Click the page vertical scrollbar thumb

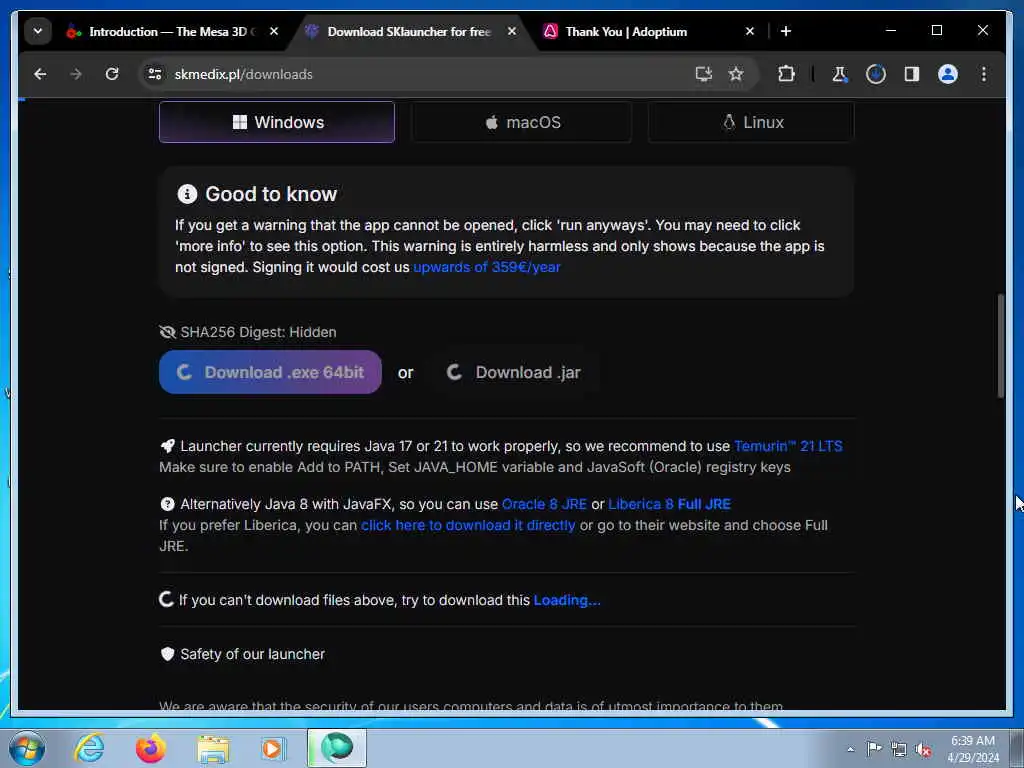tap(1000, 346)
